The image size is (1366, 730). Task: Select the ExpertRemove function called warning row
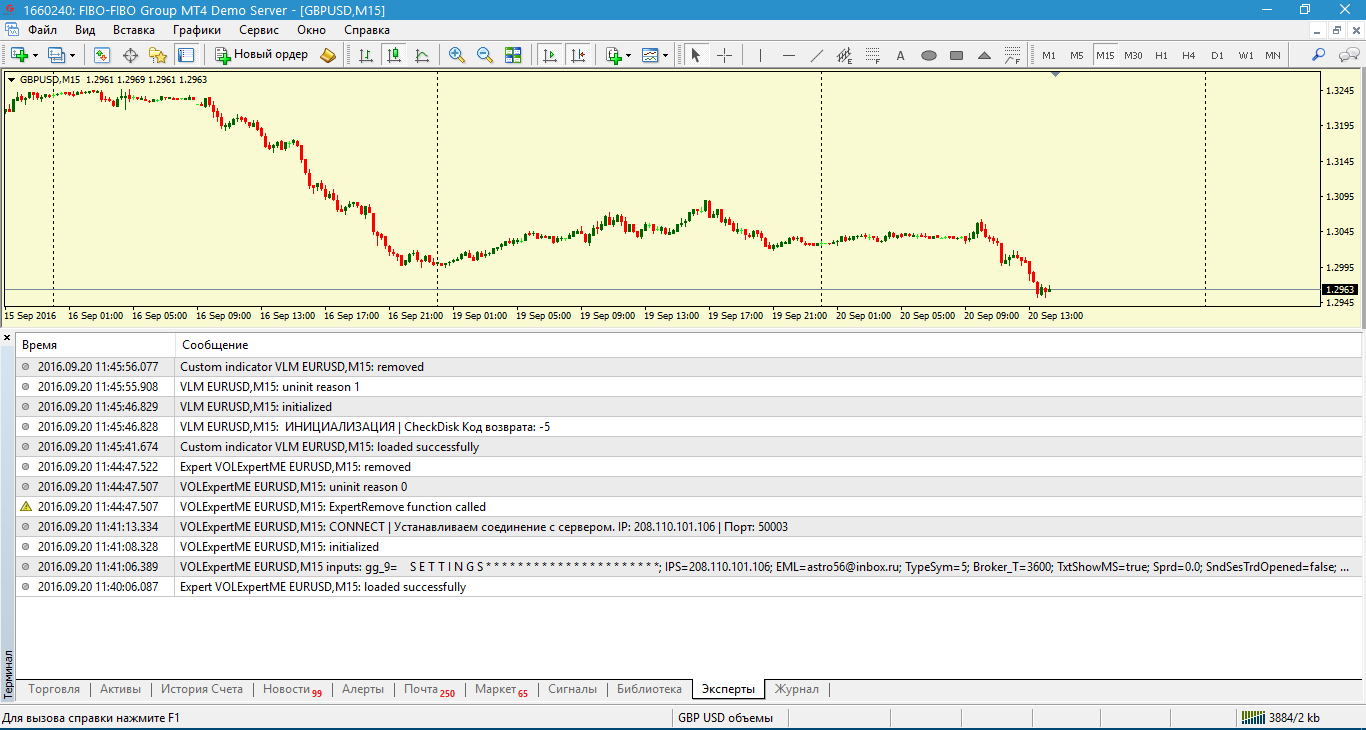pyautogui.click(x=688, y=507)
